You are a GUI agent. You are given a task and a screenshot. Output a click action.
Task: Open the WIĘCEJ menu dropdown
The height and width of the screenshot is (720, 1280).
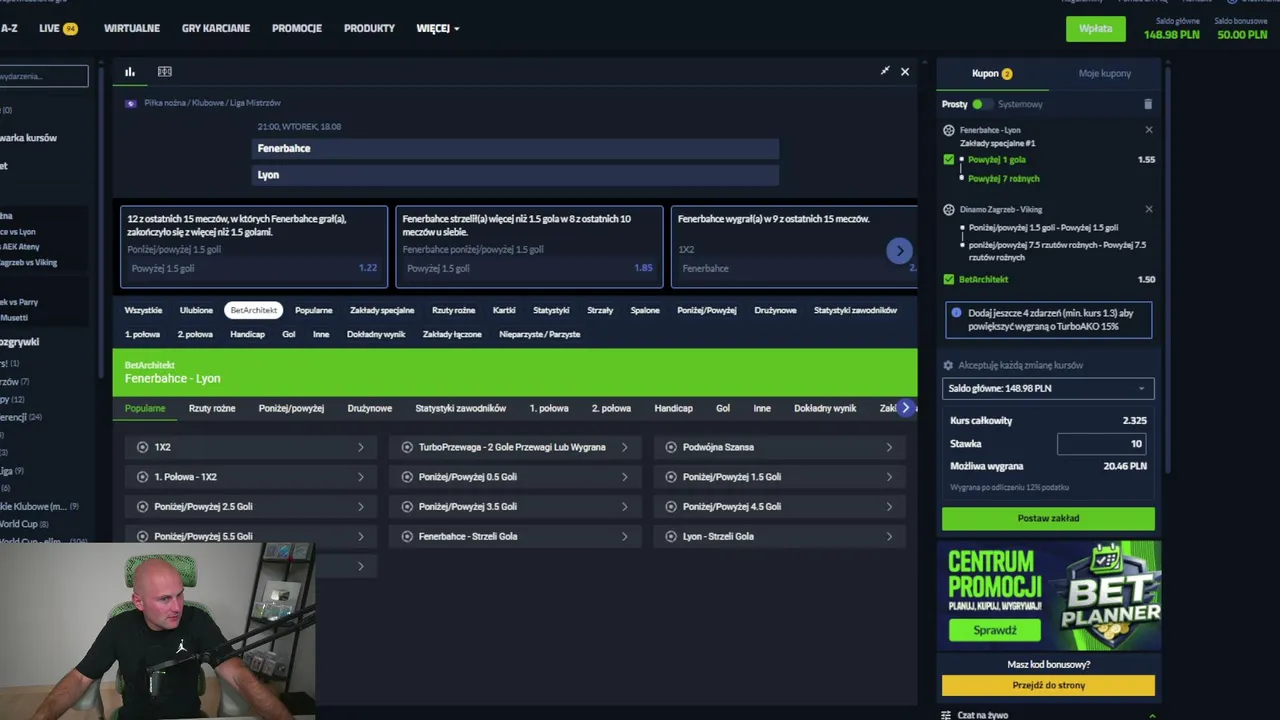tap(438, 28)
